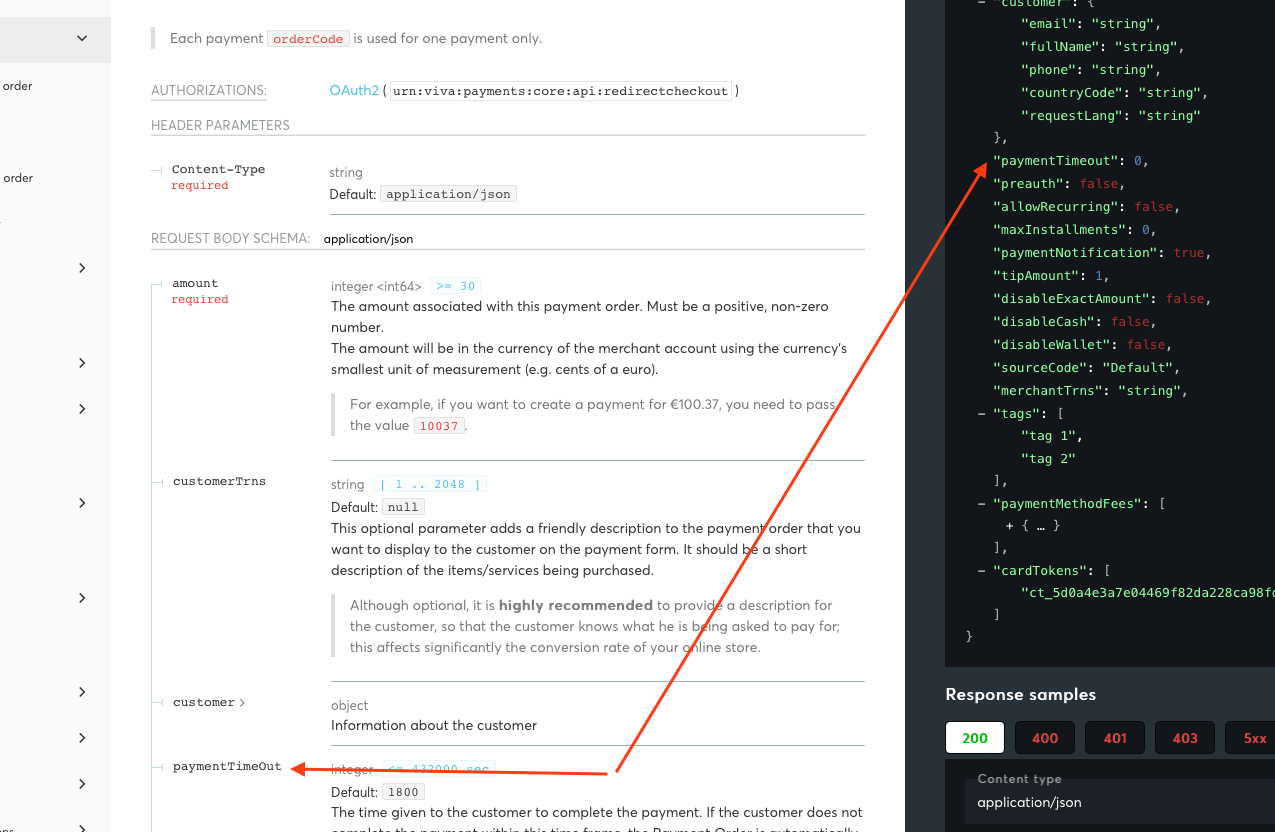
Task: Select the 401 response sample tab
Action: tap(1115, 738)
